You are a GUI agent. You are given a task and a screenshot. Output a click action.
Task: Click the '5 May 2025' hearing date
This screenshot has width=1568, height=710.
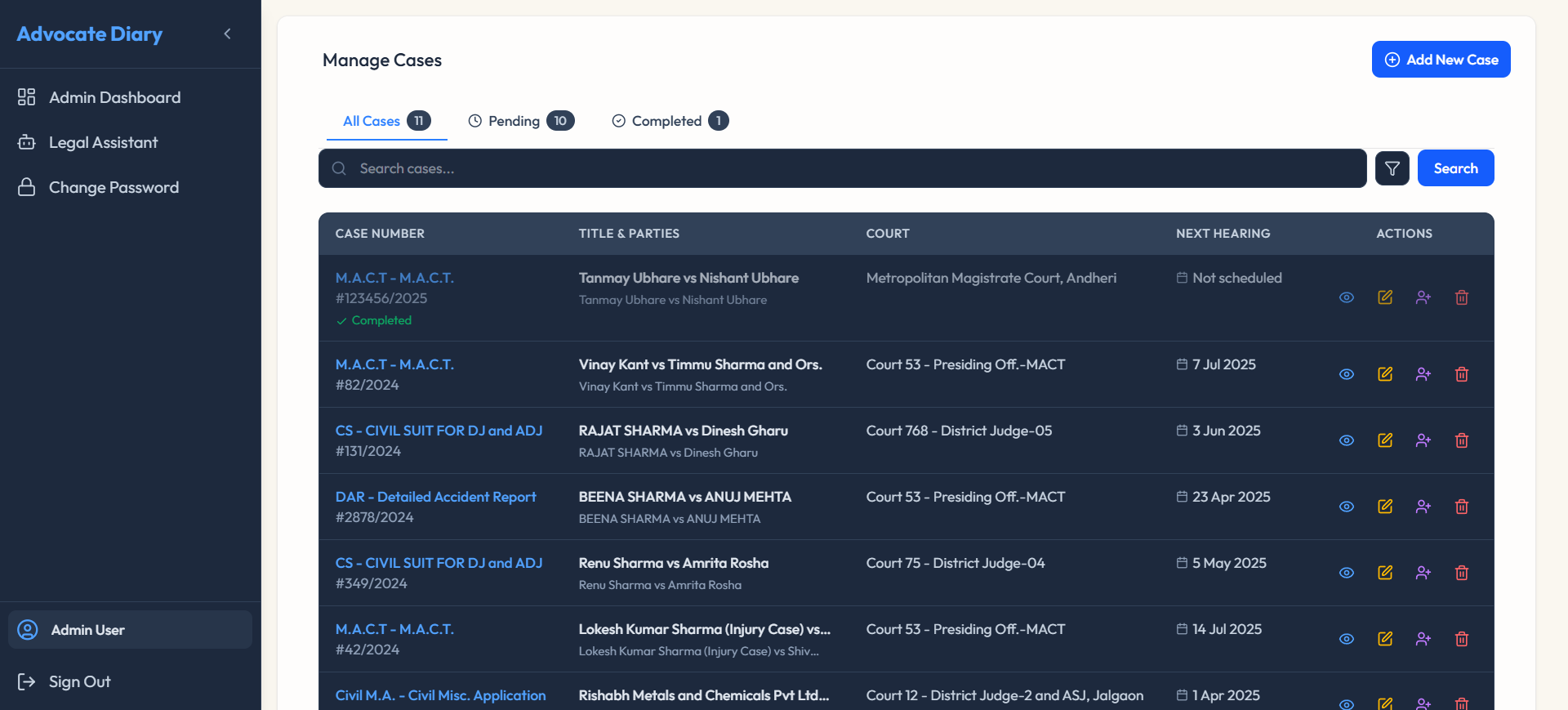[x=1221, y=563]
